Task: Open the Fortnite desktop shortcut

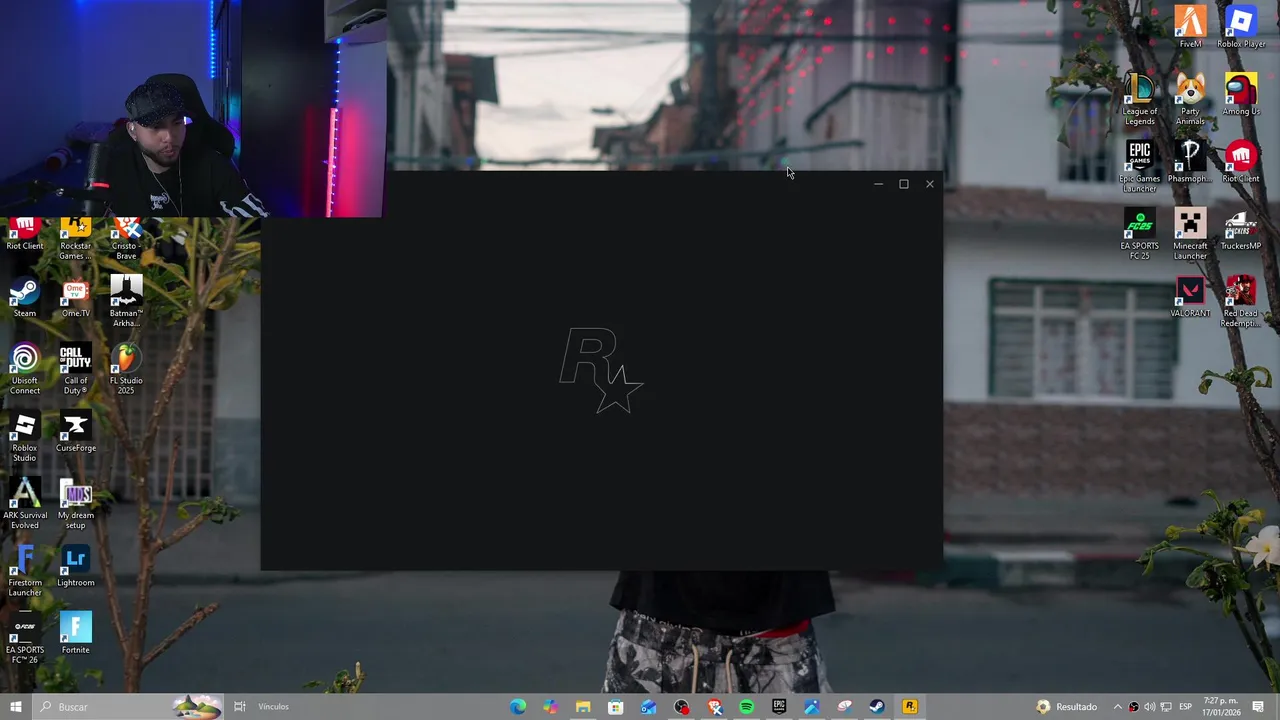Action: (x=75, y=632)
